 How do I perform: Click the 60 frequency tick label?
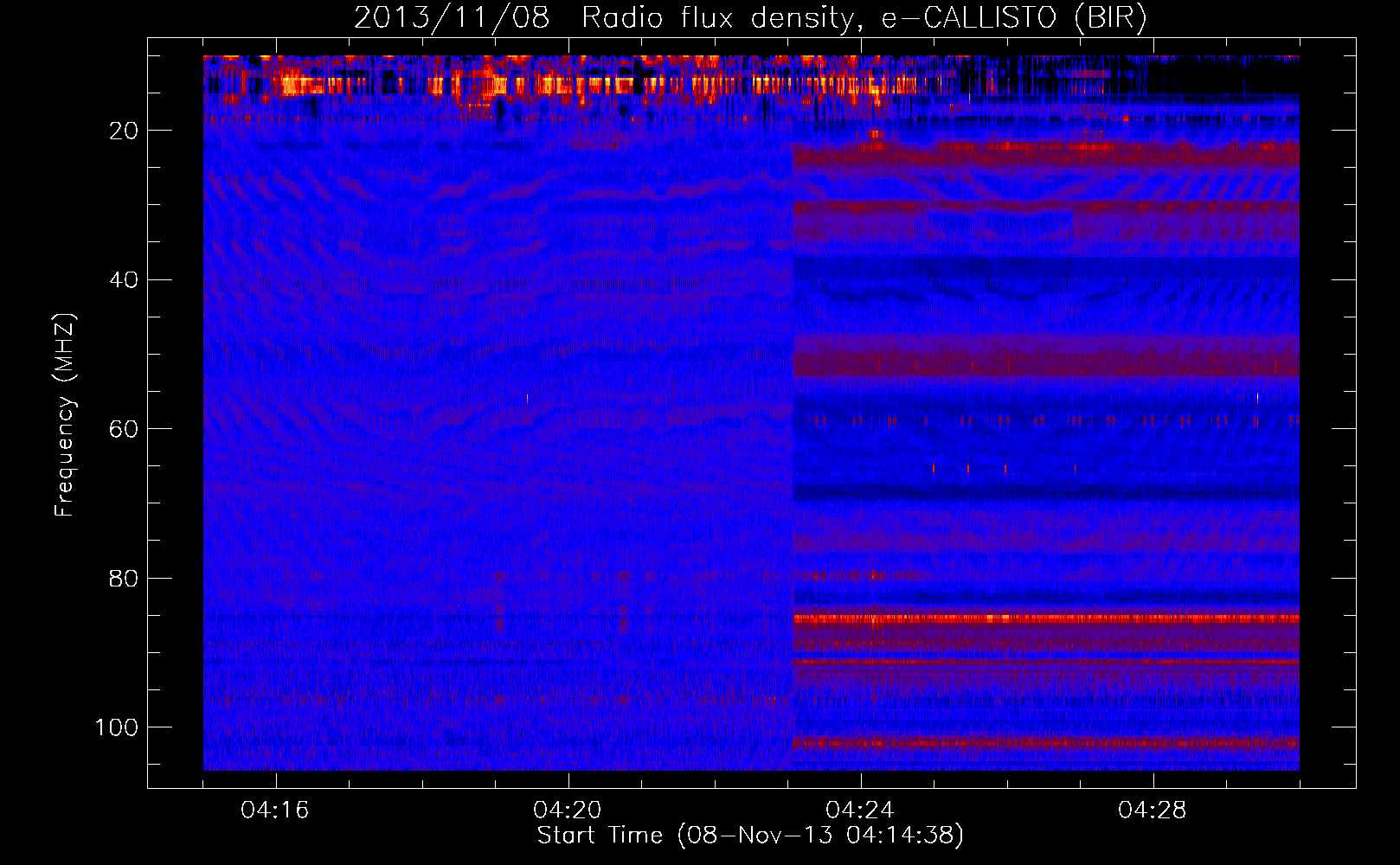(x=124, y=429)
